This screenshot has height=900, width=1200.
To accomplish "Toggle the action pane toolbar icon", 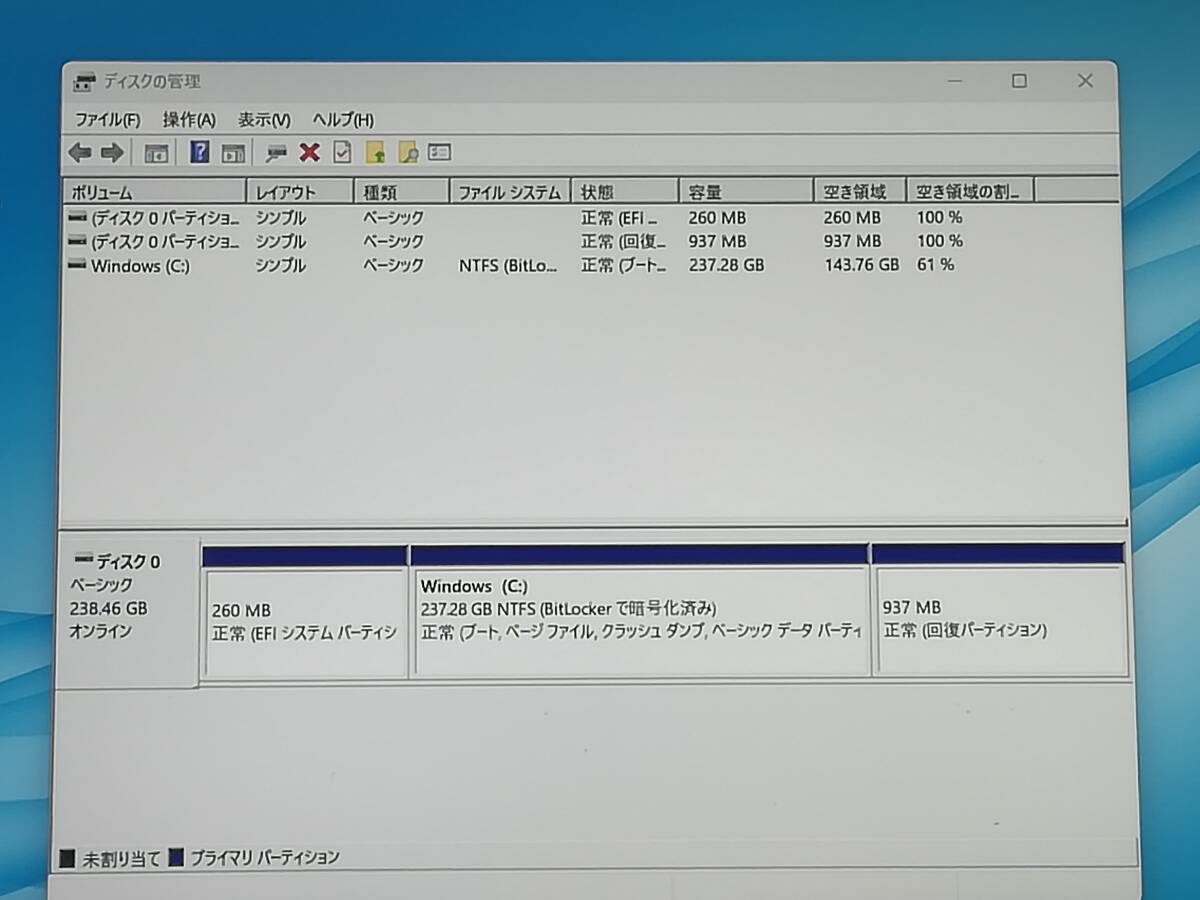I will 233,152.
